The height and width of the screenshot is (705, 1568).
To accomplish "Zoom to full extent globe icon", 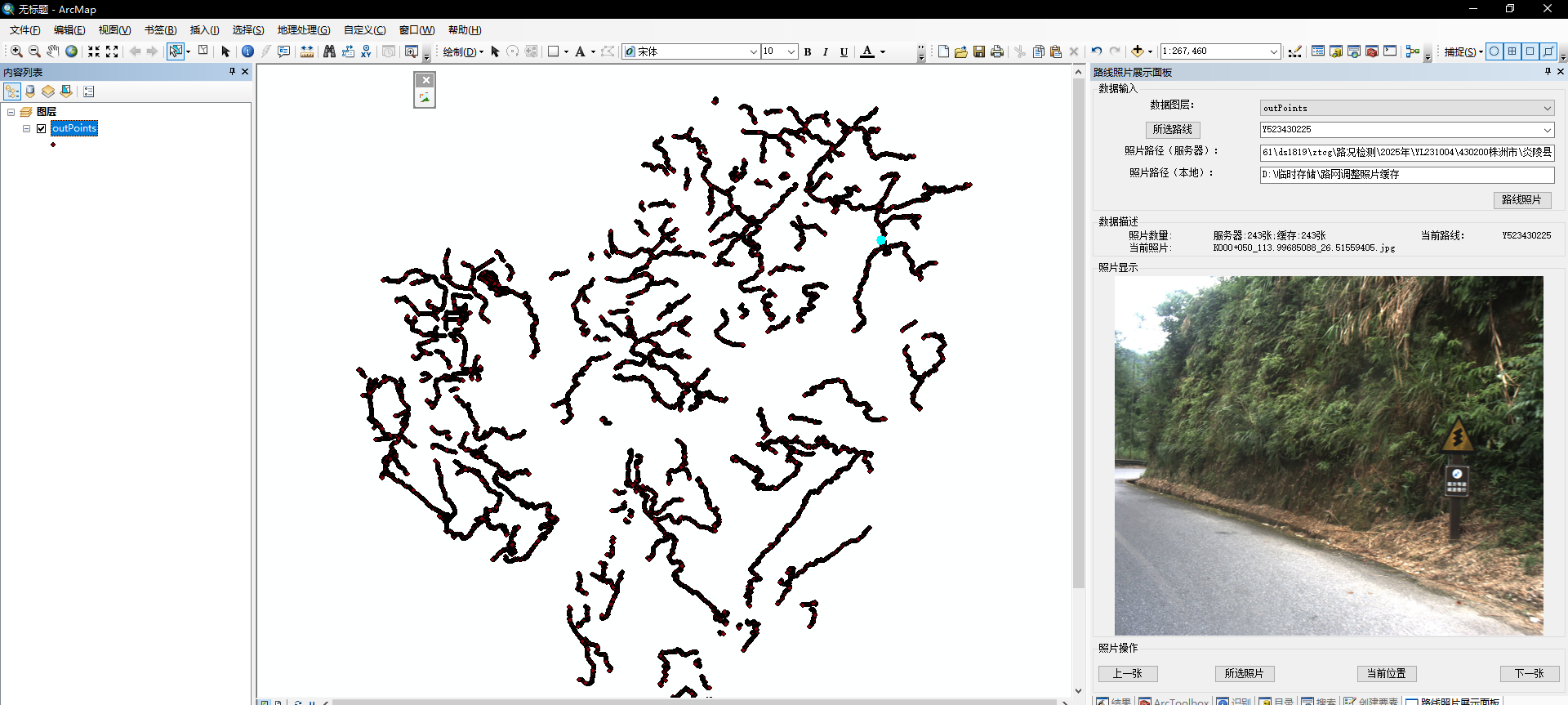I will point(72,51).
